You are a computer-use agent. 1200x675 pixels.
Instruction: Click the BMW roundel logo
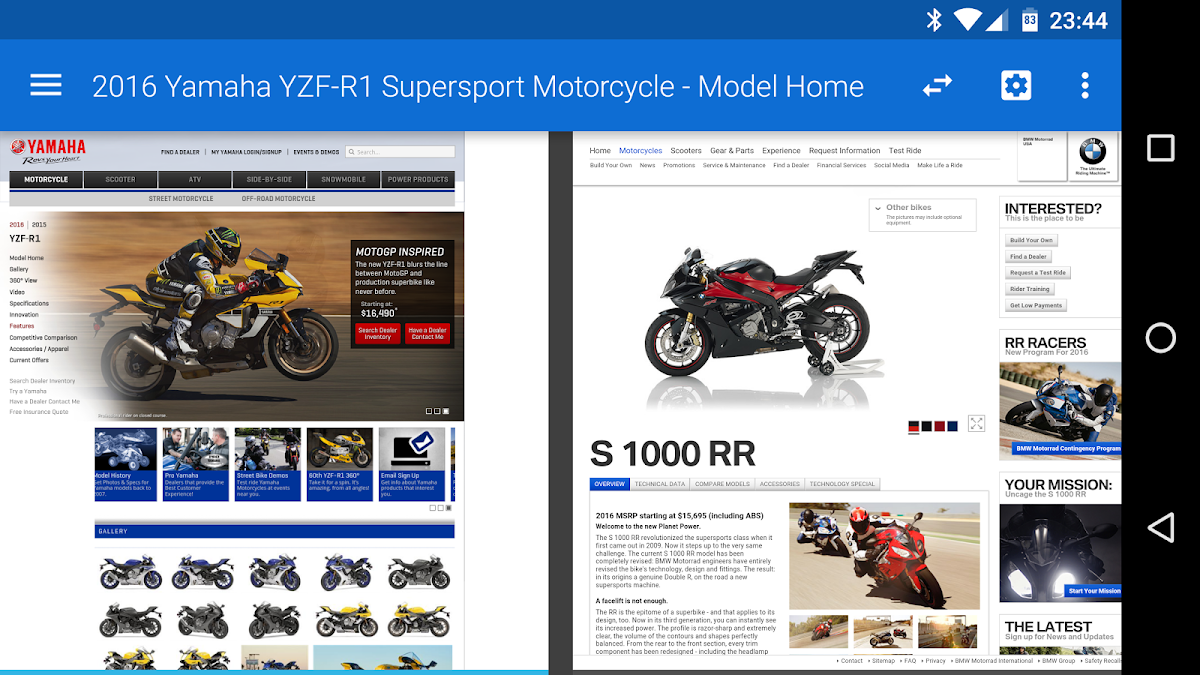pyautogui.click(x=1093, y=152)
